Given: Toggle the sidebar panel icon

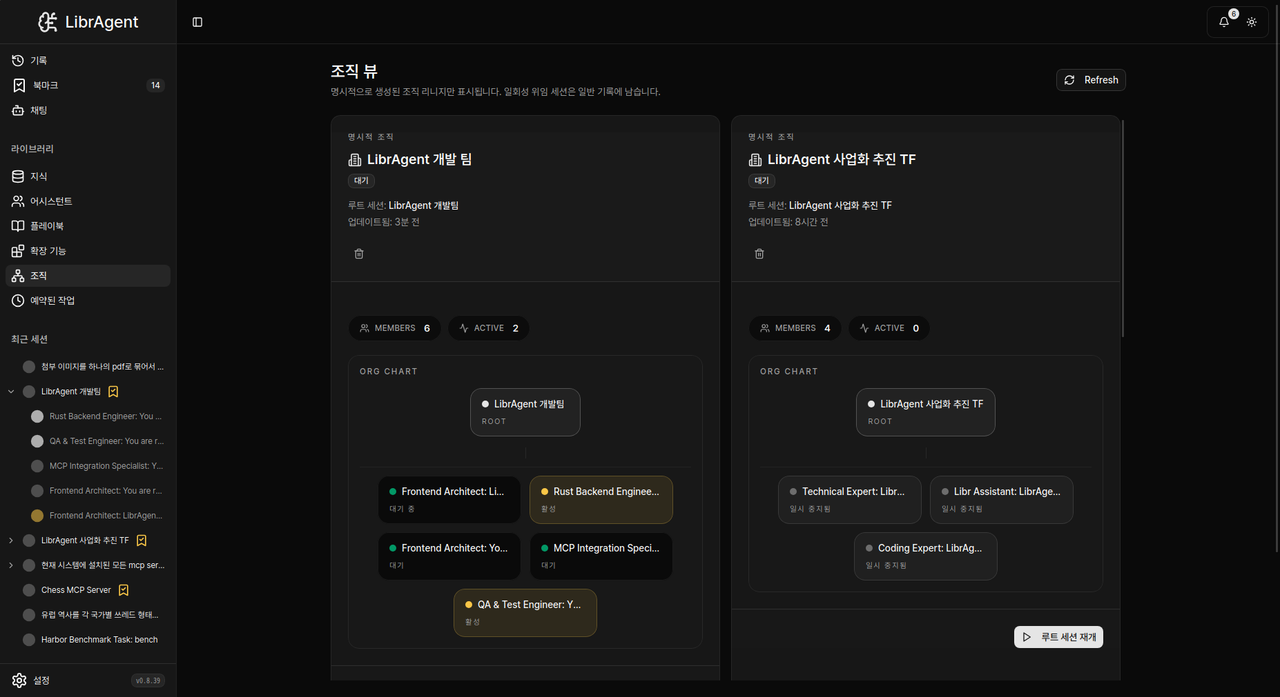Looking at the screenshot, I should [x=197, y=22].
